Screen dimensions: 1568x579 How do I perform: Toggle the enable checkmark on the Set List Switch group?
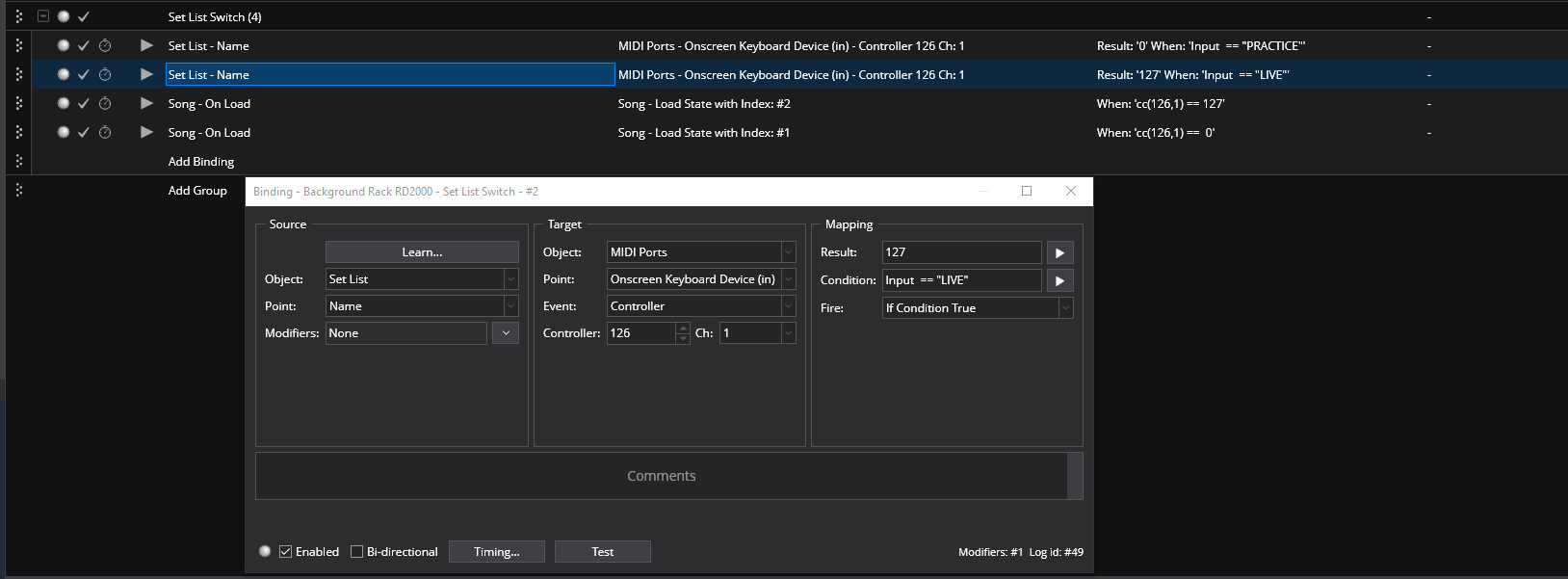pos(84,16)
